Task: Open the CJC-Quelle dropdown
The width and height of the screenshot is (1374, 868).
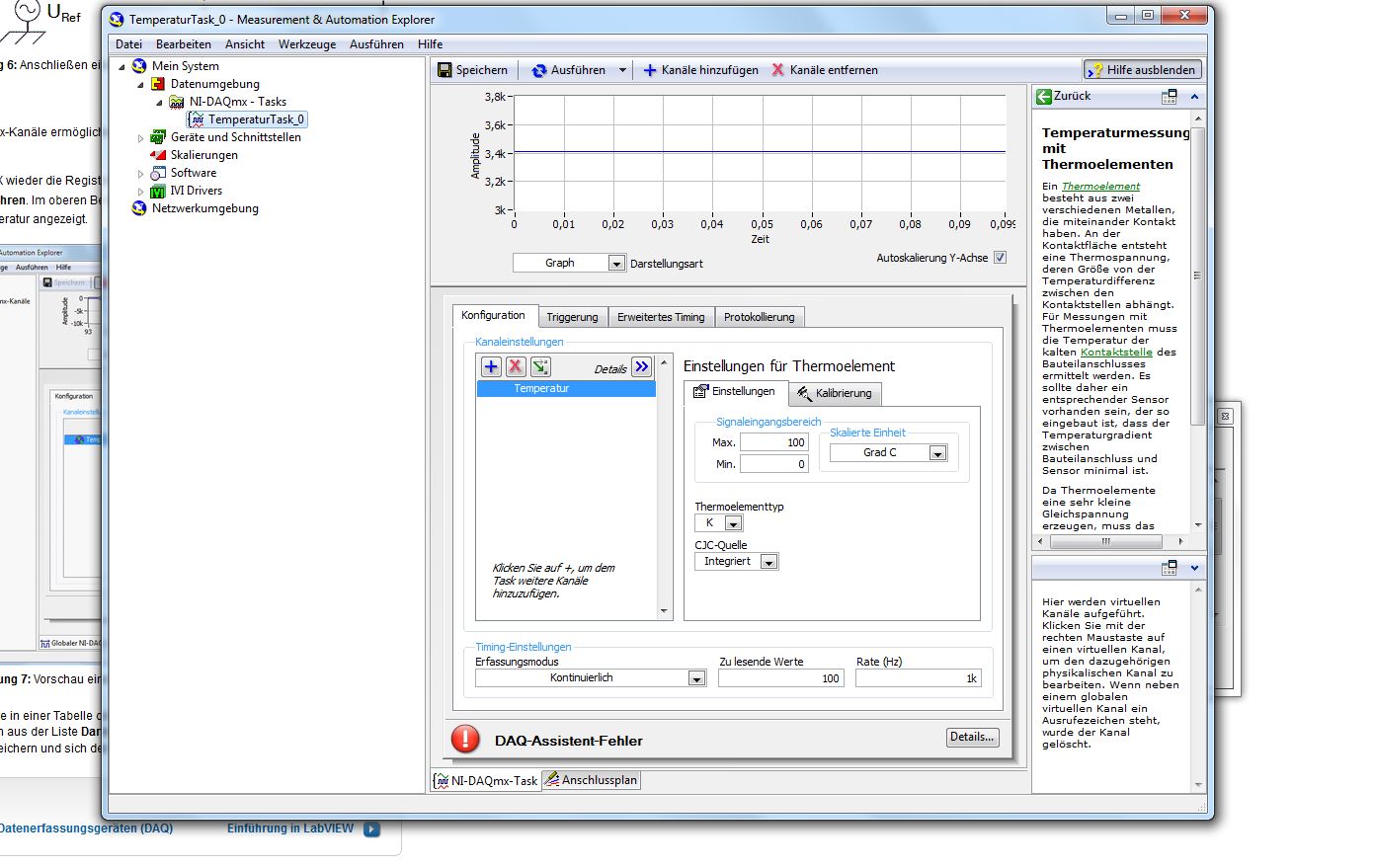Action: pyautogui.click(x=768, y=562)
